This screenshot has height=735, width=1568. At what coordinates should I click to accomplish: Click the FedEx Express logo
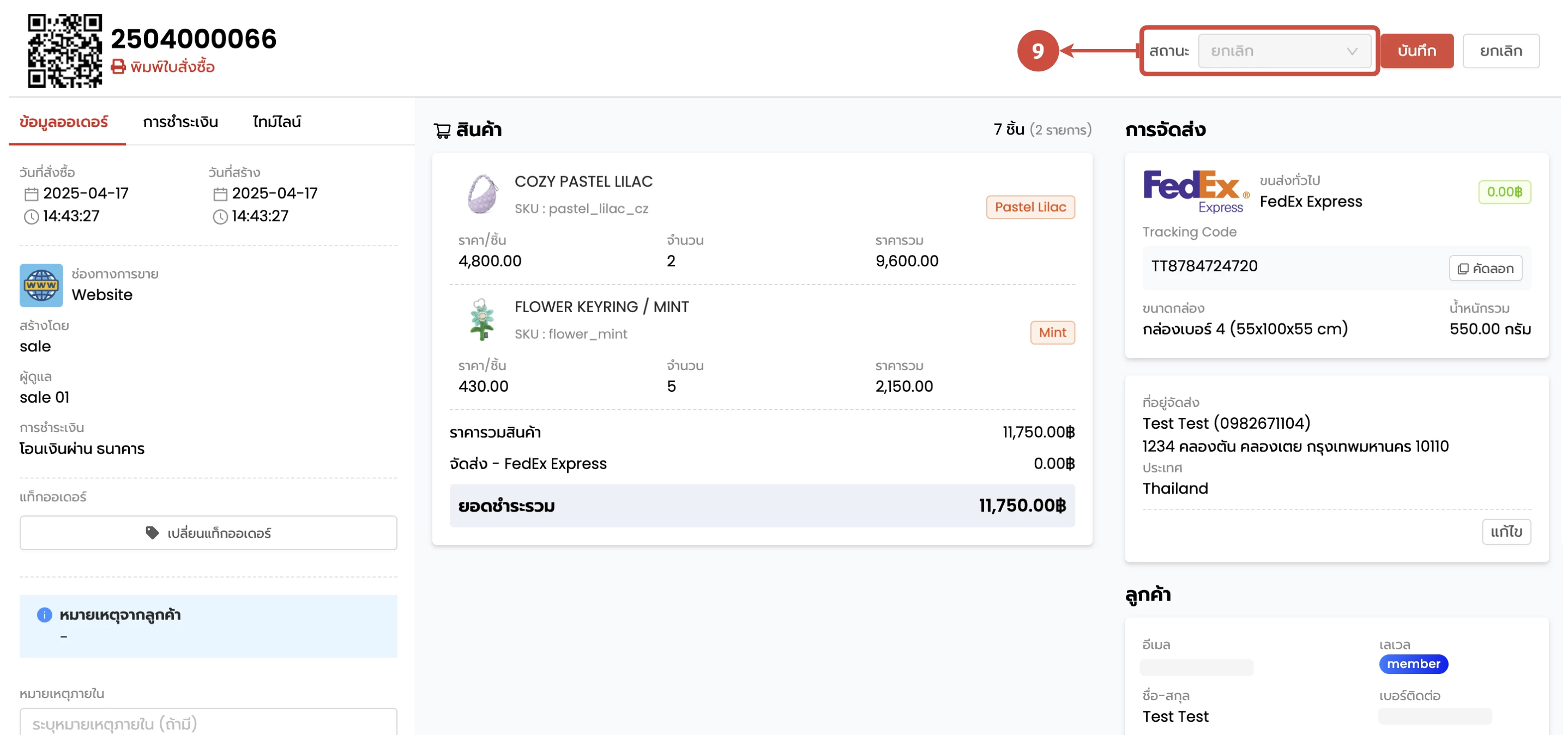click(x=1195, y=191)
